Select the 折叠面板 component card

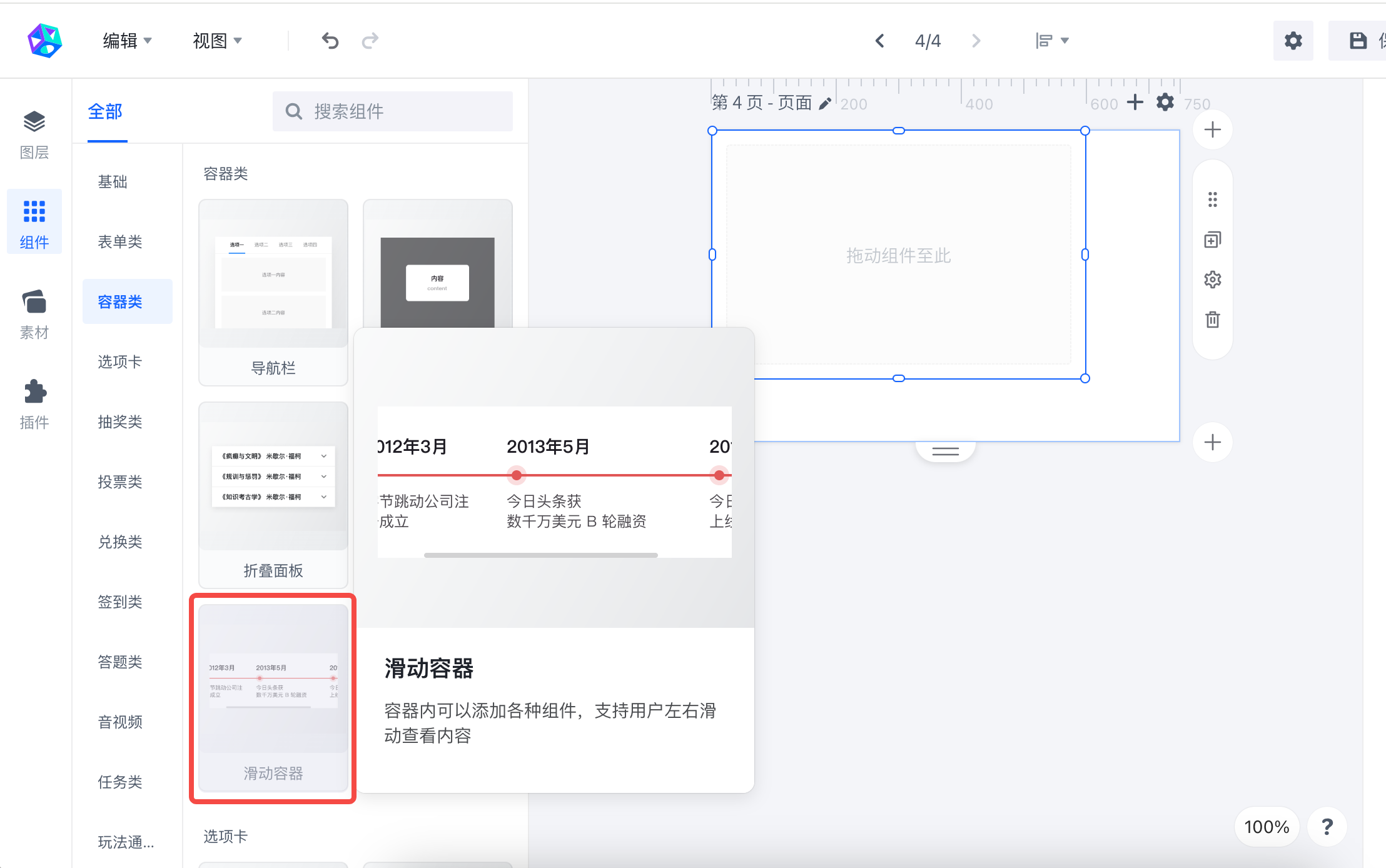pyautogui.click(x=273, y=495)
